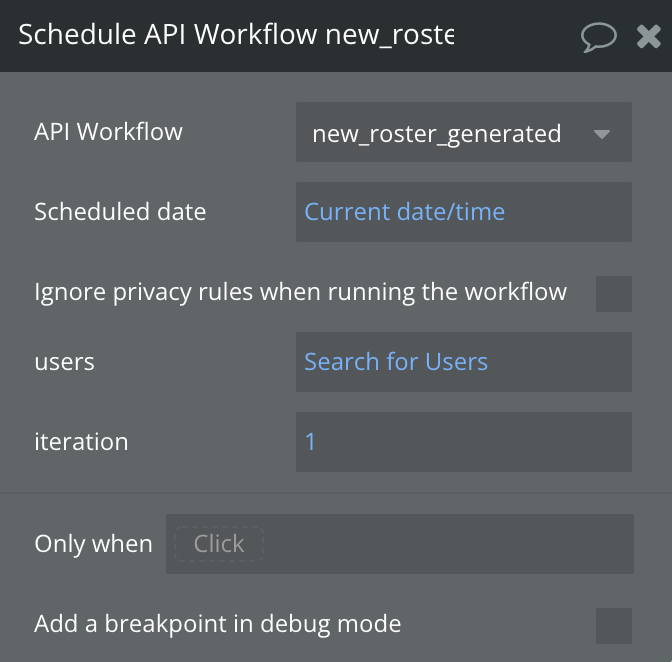Click the Scheduled date Current date/time expression
The width and height of the screenshot is (672, 662).
pyautogui.click(x=405, y=212)
